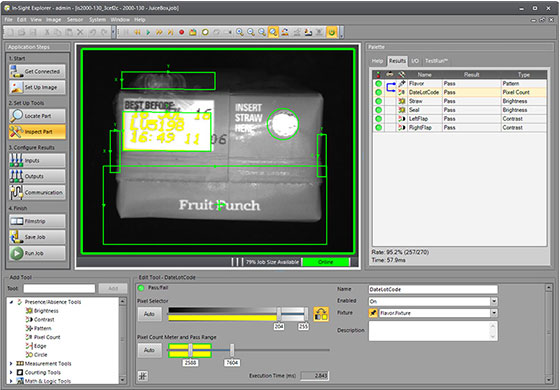Click the red record button in toolbar
Screen dimensions: 560x390
click(181, 32)
